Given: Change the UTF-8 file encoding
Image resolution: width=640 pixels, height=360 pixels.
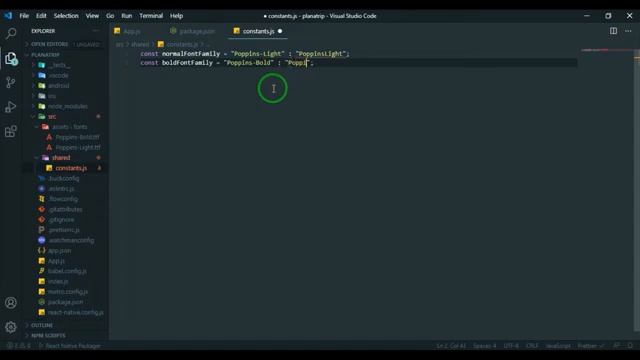Looking at the screenshot, I should pos(511,346).
